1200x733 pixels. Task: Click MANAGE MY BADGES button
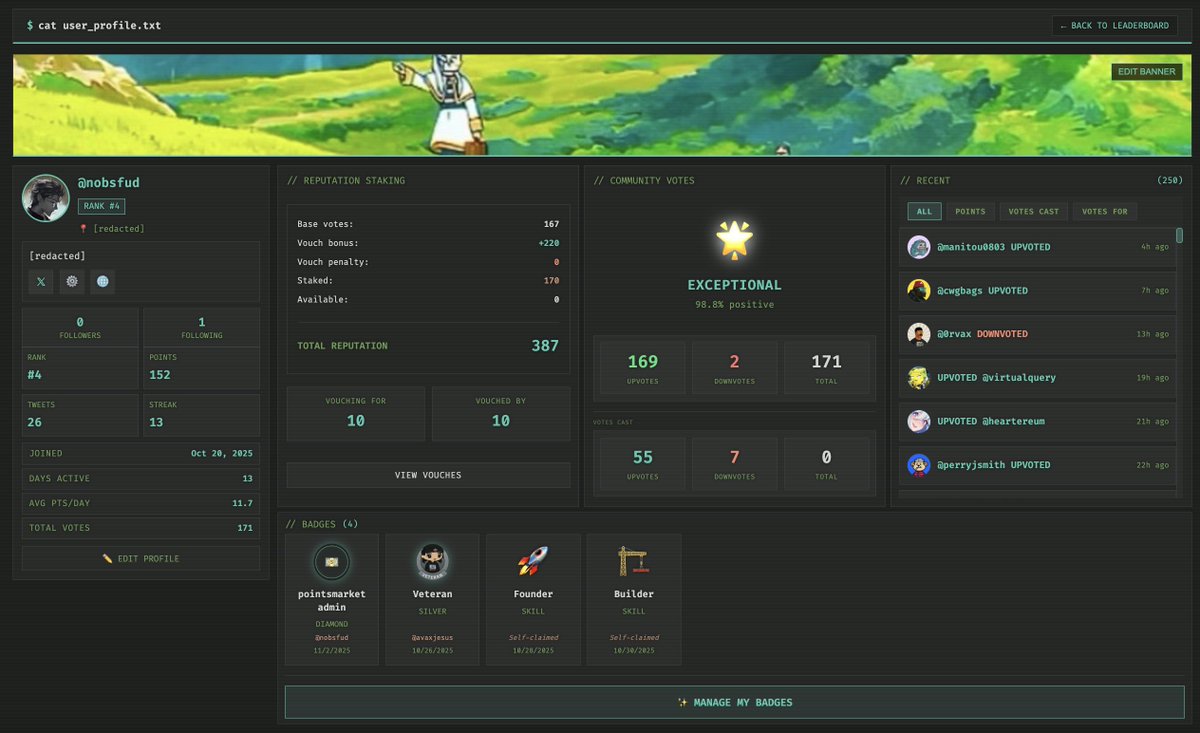tap(735, 702)
